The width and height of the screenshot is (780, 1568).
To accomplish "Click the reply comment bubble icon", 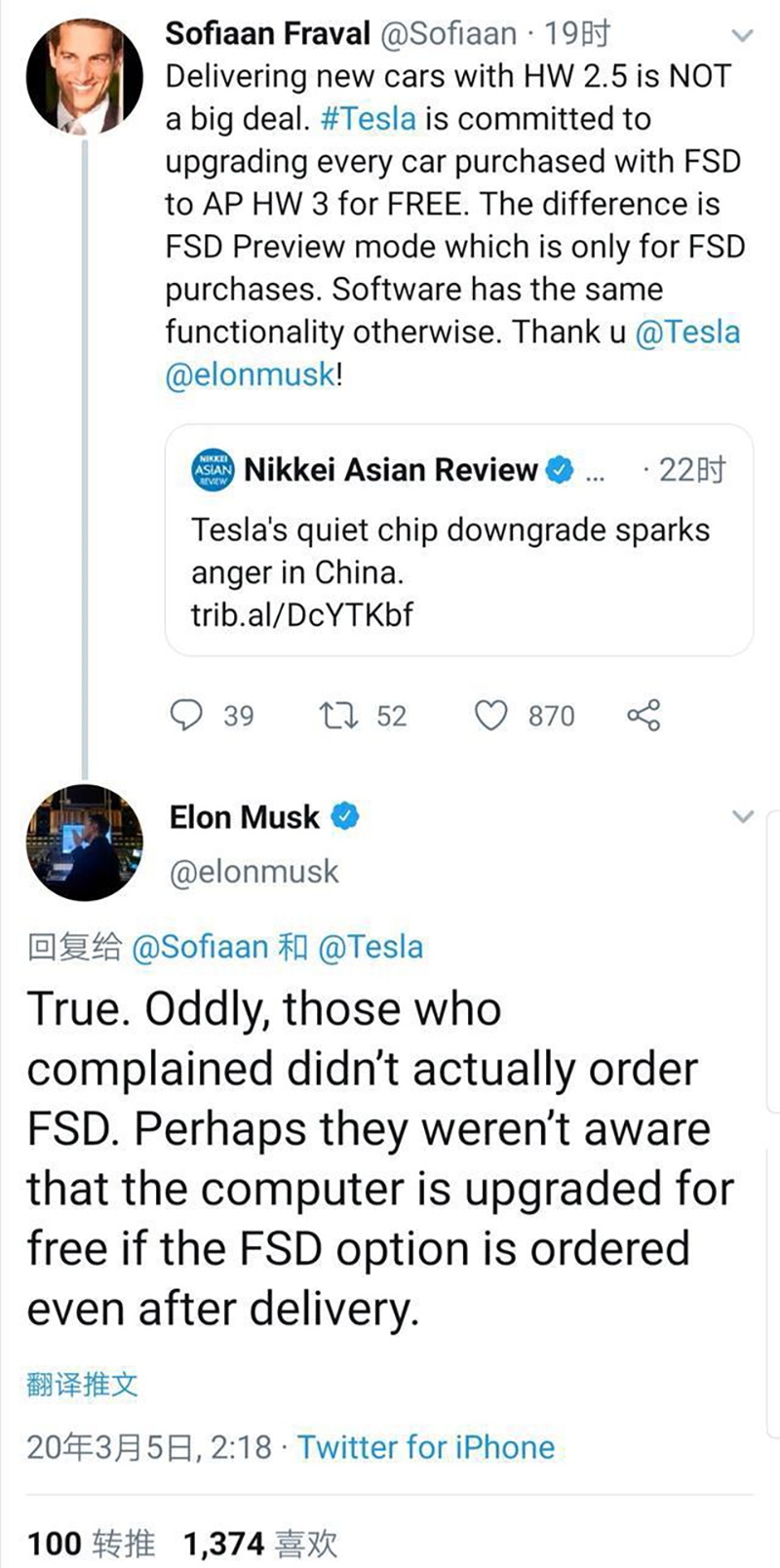I will [x=186, y=716].
